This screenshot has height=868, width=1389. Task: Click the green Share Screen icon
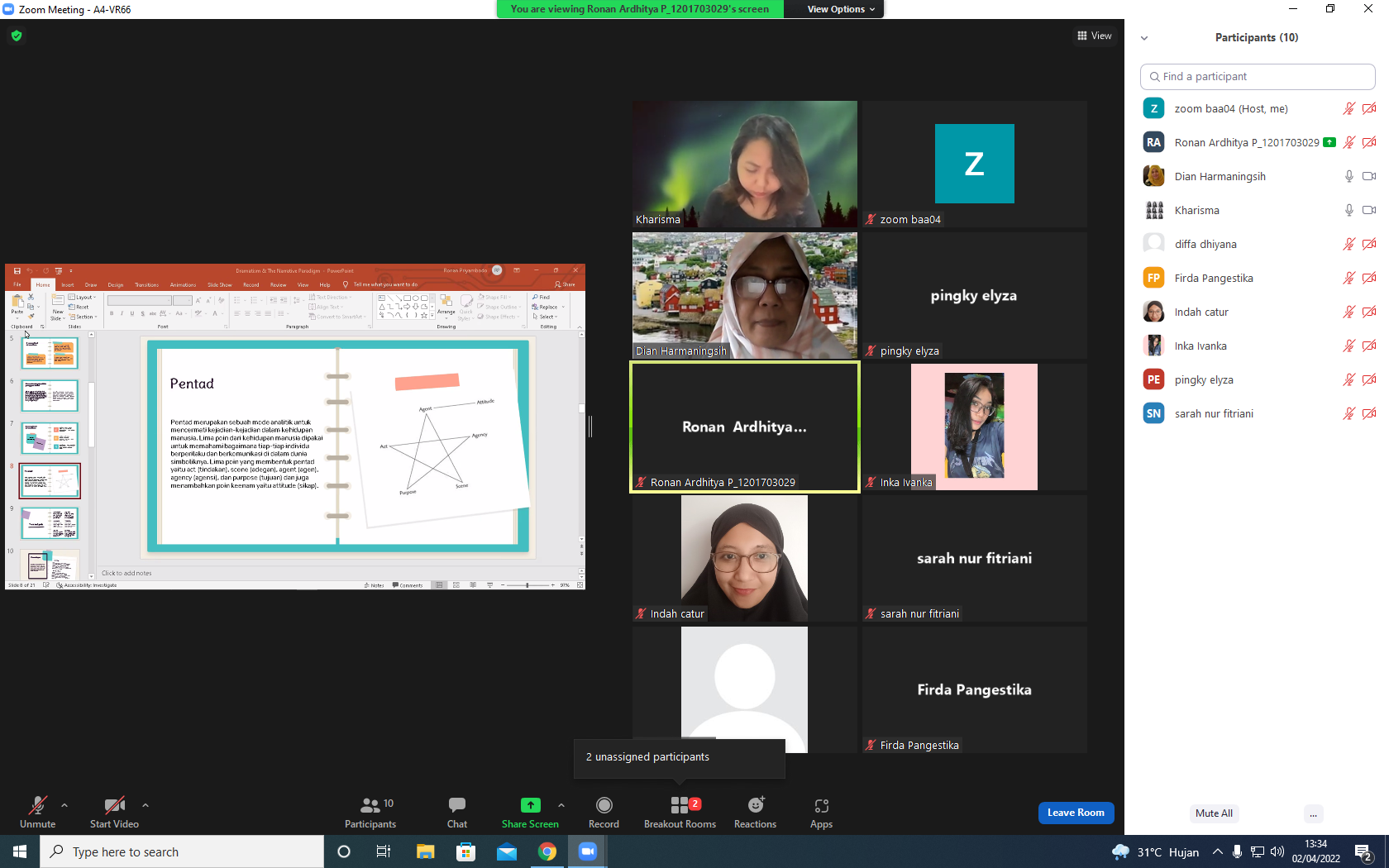pyautogui.click(x=531, y=804)
